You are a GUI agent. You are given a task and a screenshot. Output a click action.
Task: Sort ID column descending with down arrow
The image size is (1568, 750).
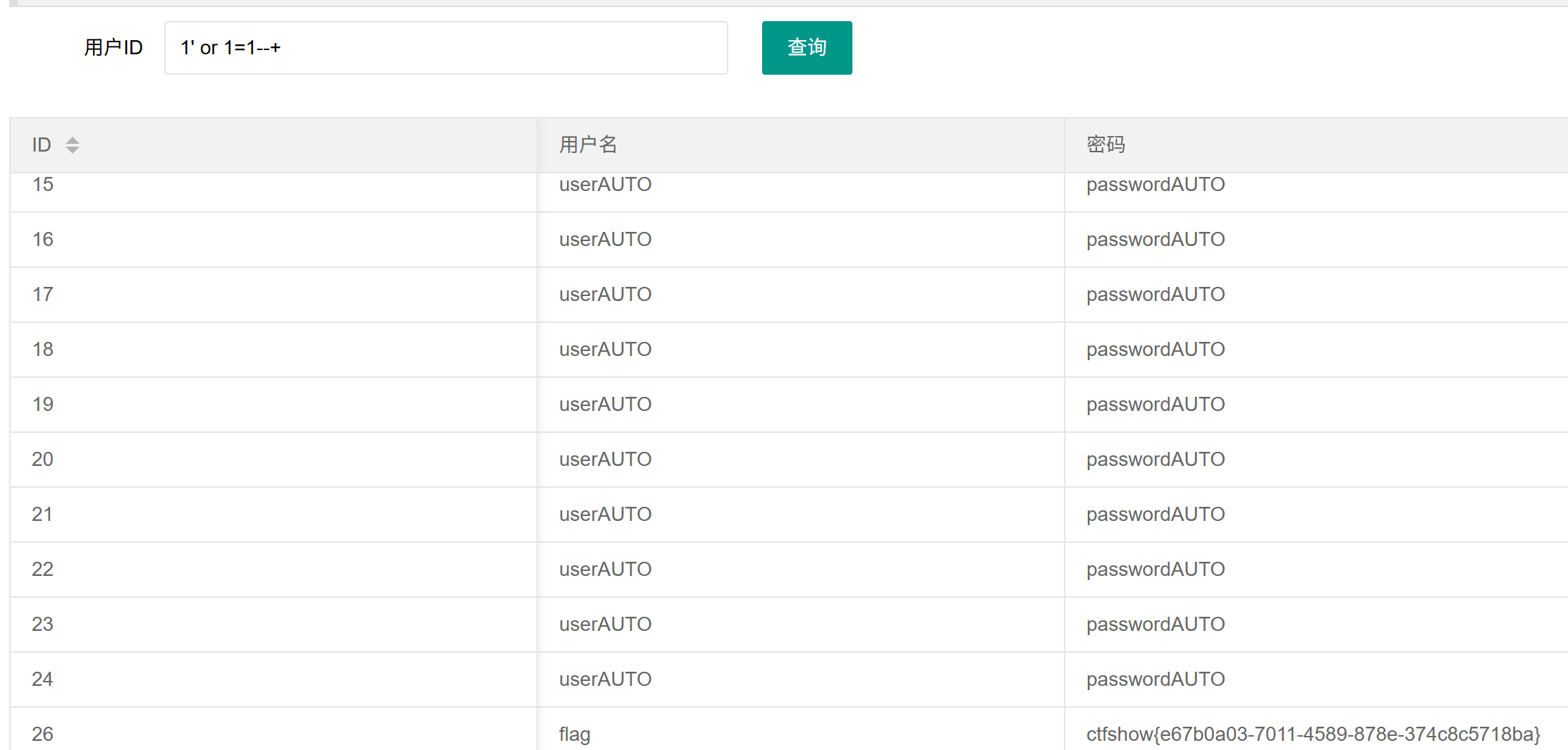[x=73, y=150]
